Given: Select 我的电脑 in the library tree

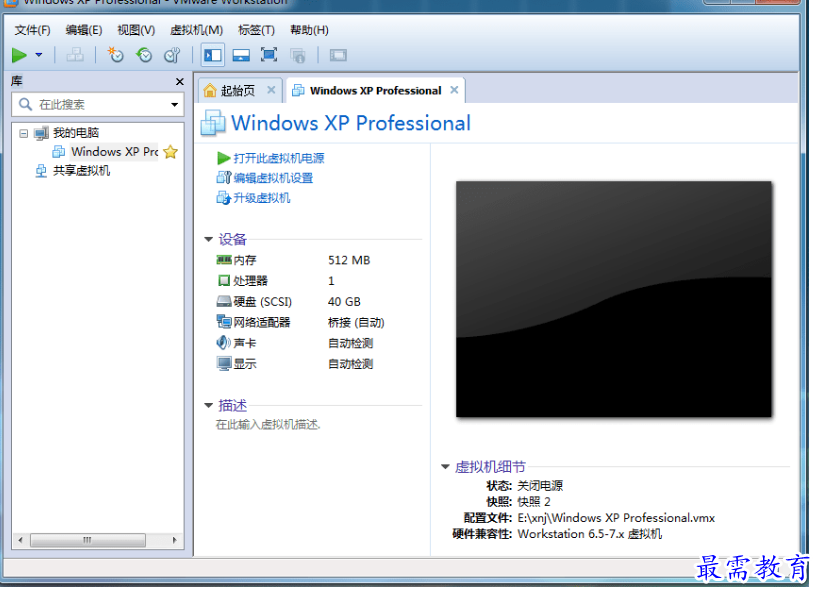Looking at the screenshot, I should click(76, 133).
